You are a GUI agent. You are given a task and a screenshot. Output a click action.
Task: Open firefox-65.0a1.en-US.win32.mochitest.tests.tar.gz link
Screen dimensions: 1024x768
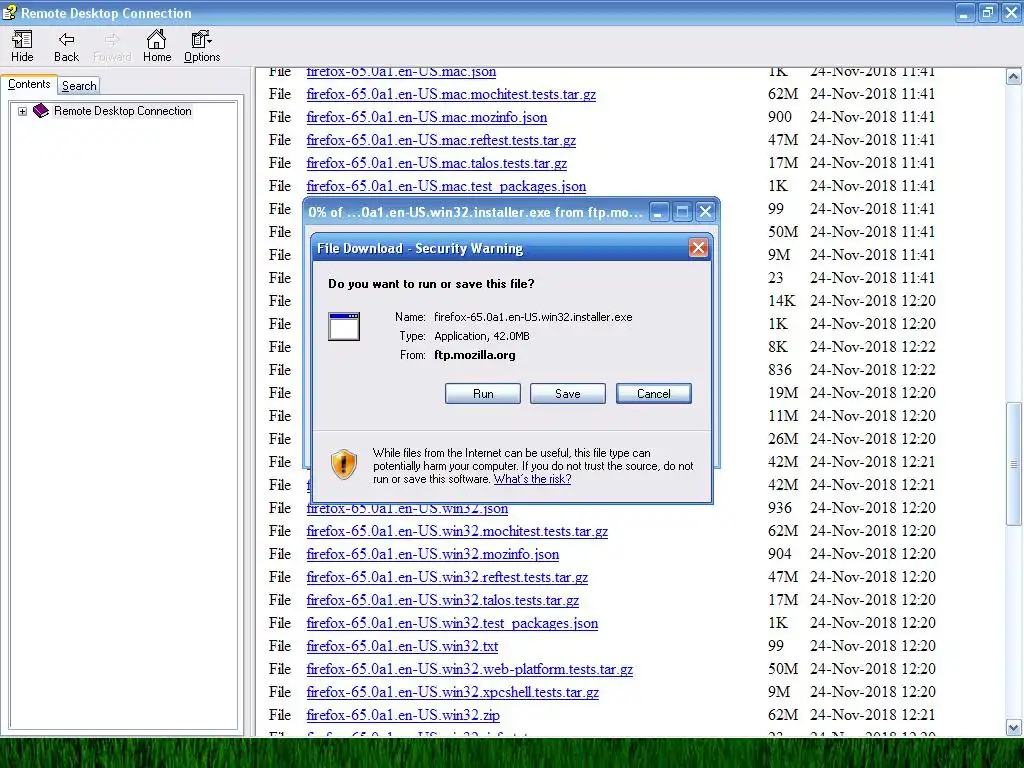point(457,531)
